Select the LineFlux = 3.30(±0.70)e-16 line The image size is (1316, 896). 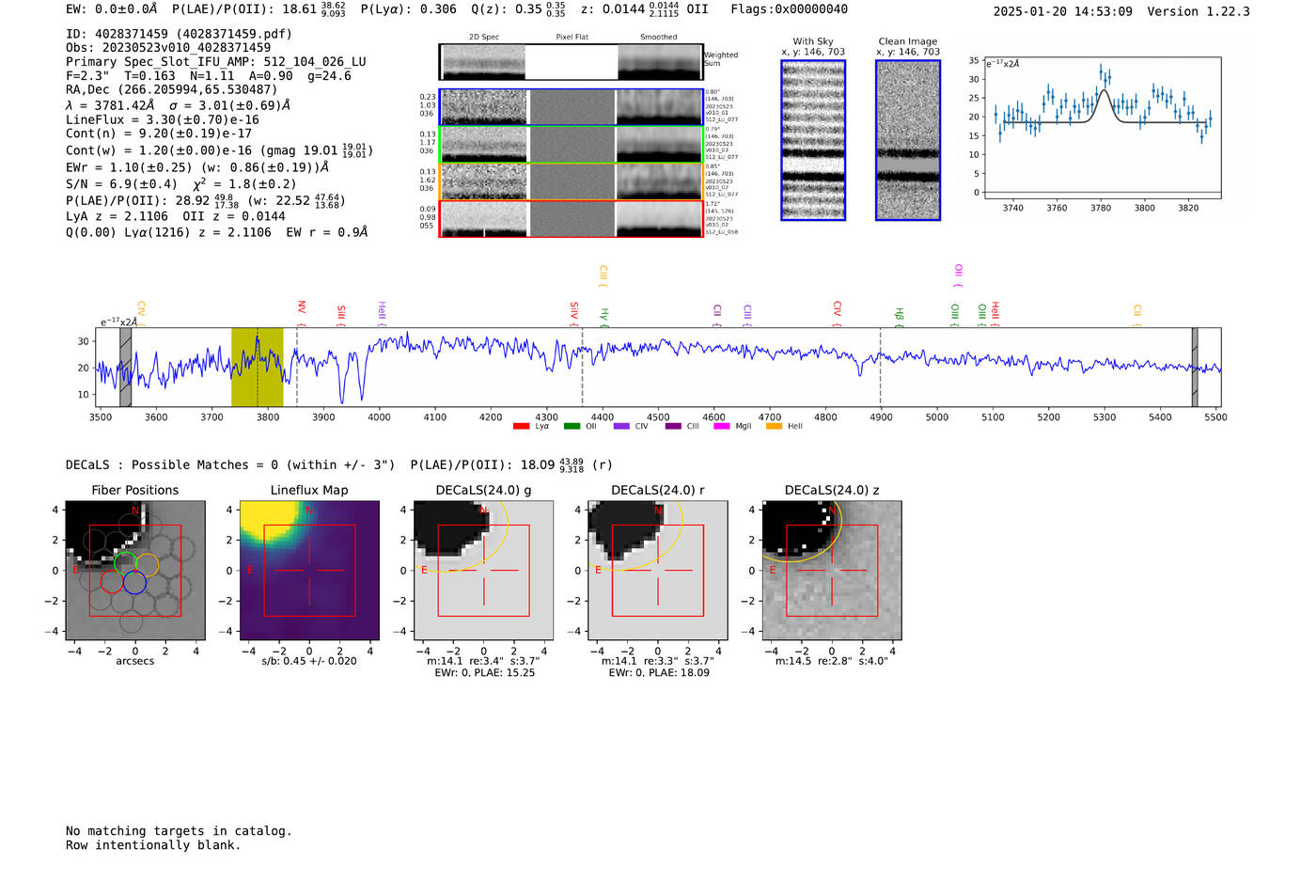(x=163, y=119)
